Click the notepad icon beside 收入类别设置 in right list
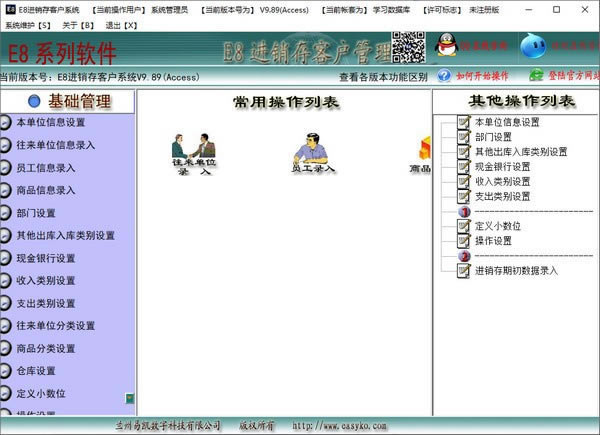The height and width of the screenshot is (435, 600). 464,181
